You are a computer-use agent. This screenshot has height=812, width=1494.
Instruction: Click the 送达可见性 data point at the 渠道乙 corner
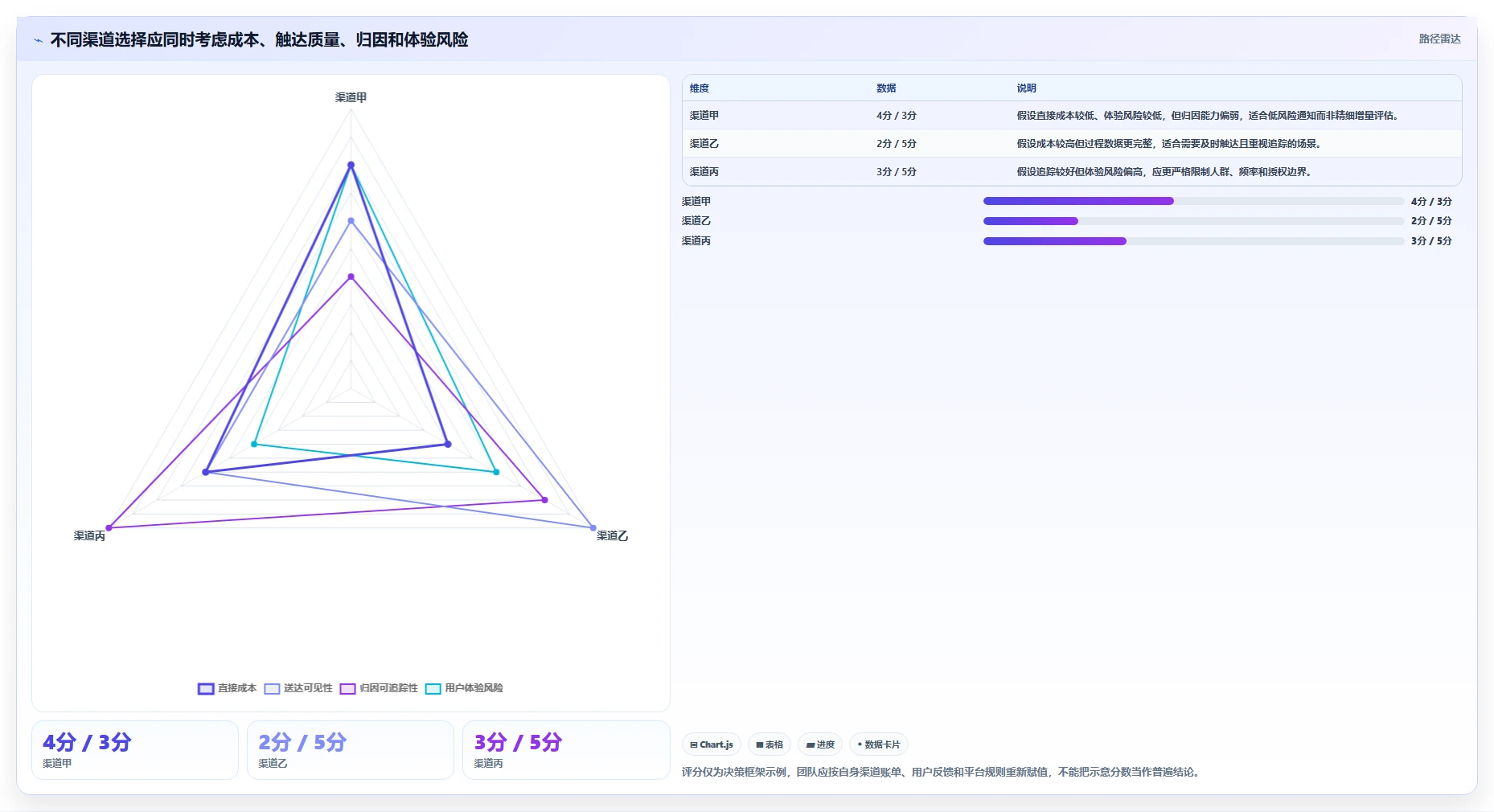pyautogui.click(x=593, y=528)
